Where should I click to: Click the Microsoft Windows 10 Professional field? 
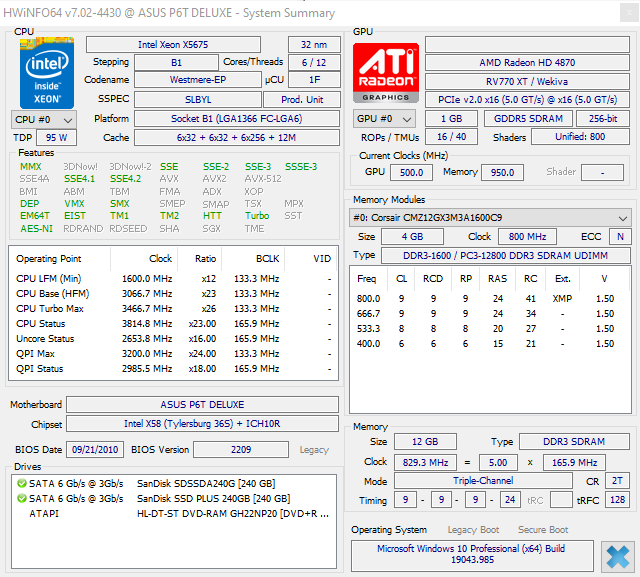(471, 554)
